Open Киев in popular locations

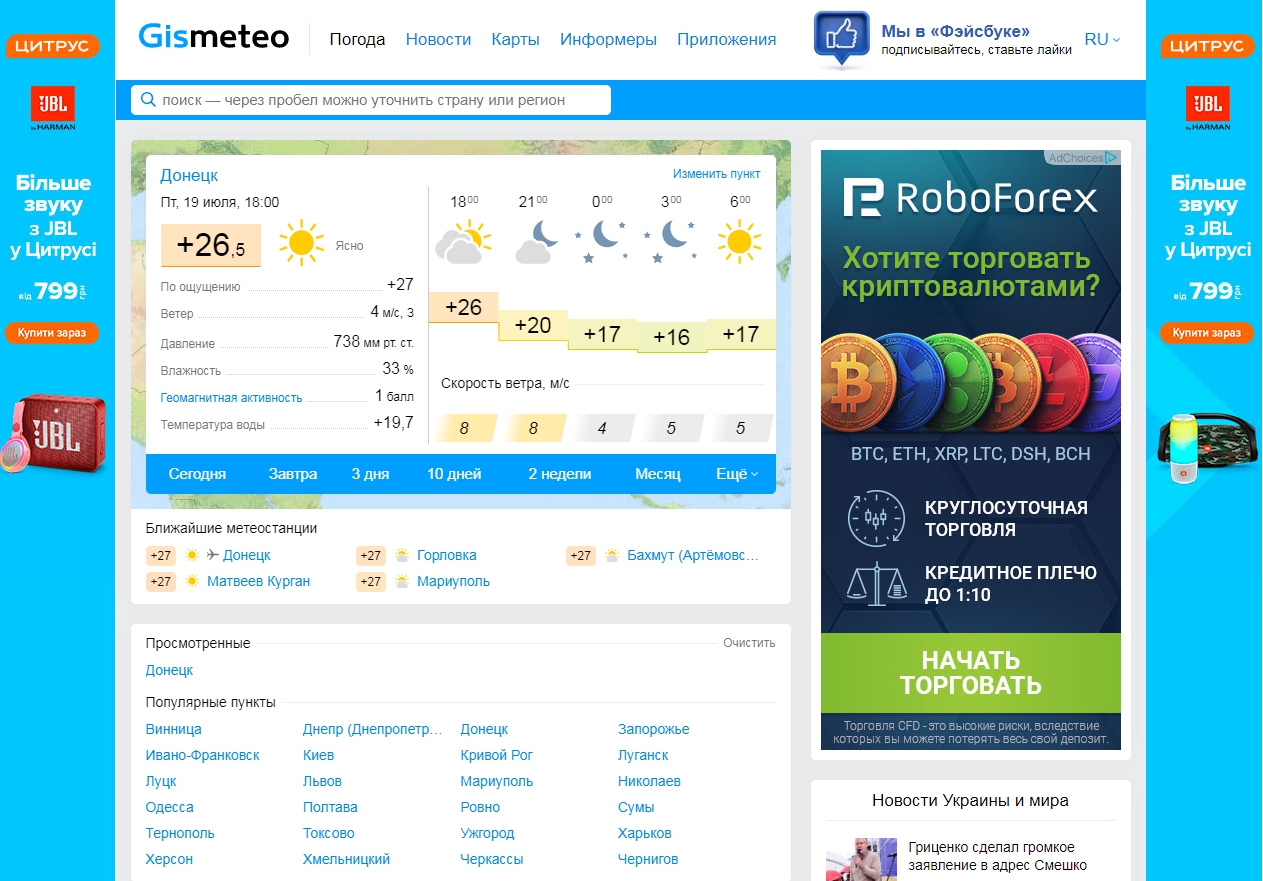tap(318, 755)
